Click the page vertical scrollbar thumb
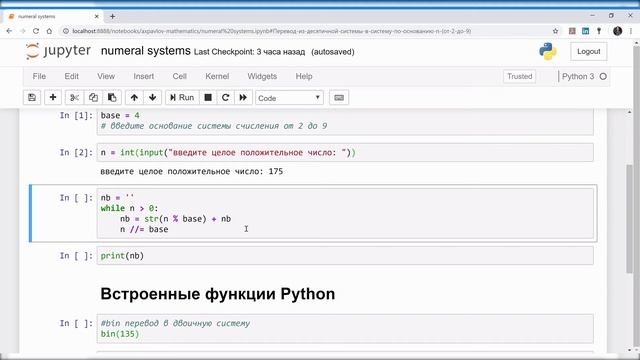The width and height of the screenshot is (640, 360). pyautogui.click(x=629, y=218)
